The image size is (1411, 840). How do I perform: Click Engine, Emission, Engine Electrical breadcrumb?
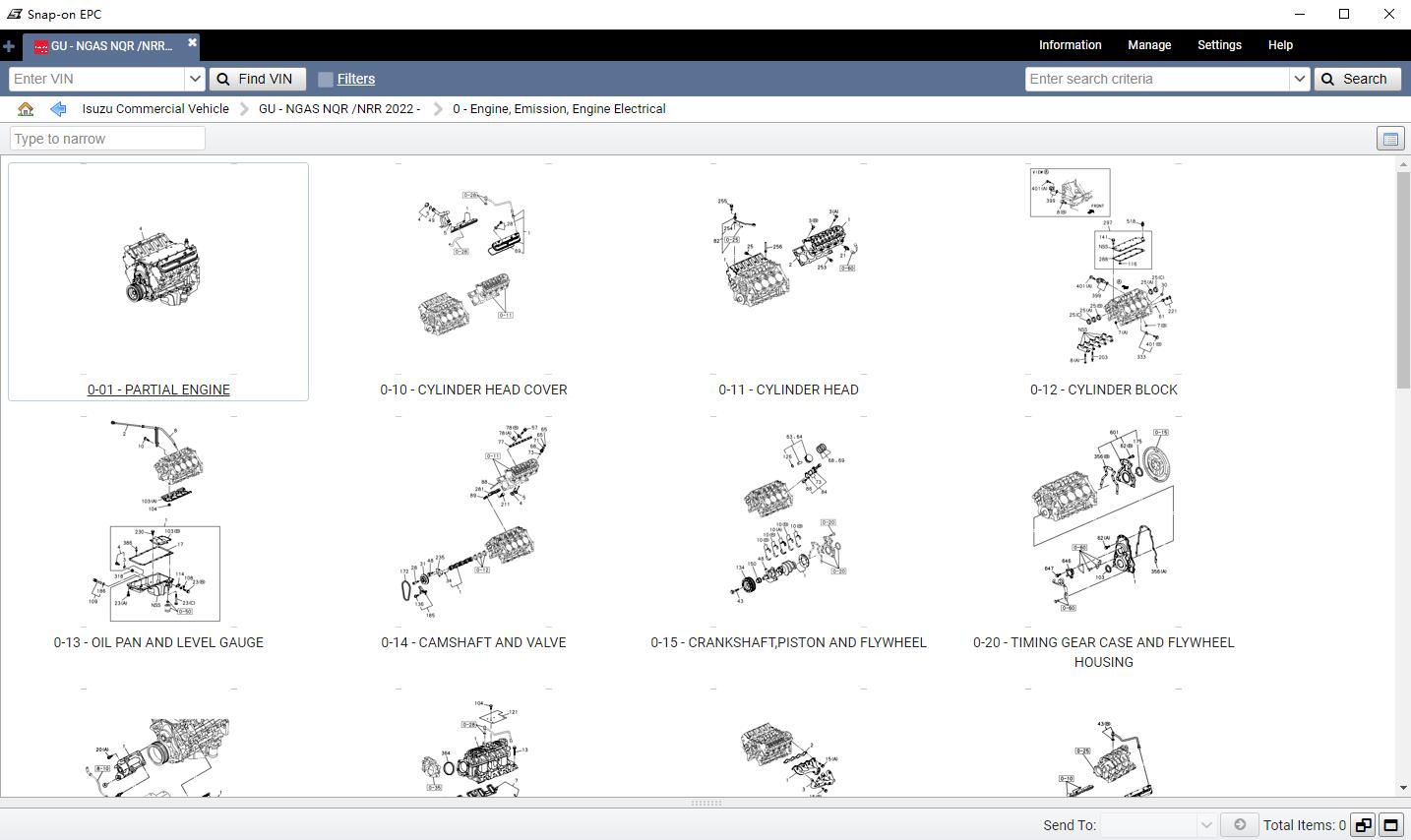559,109
